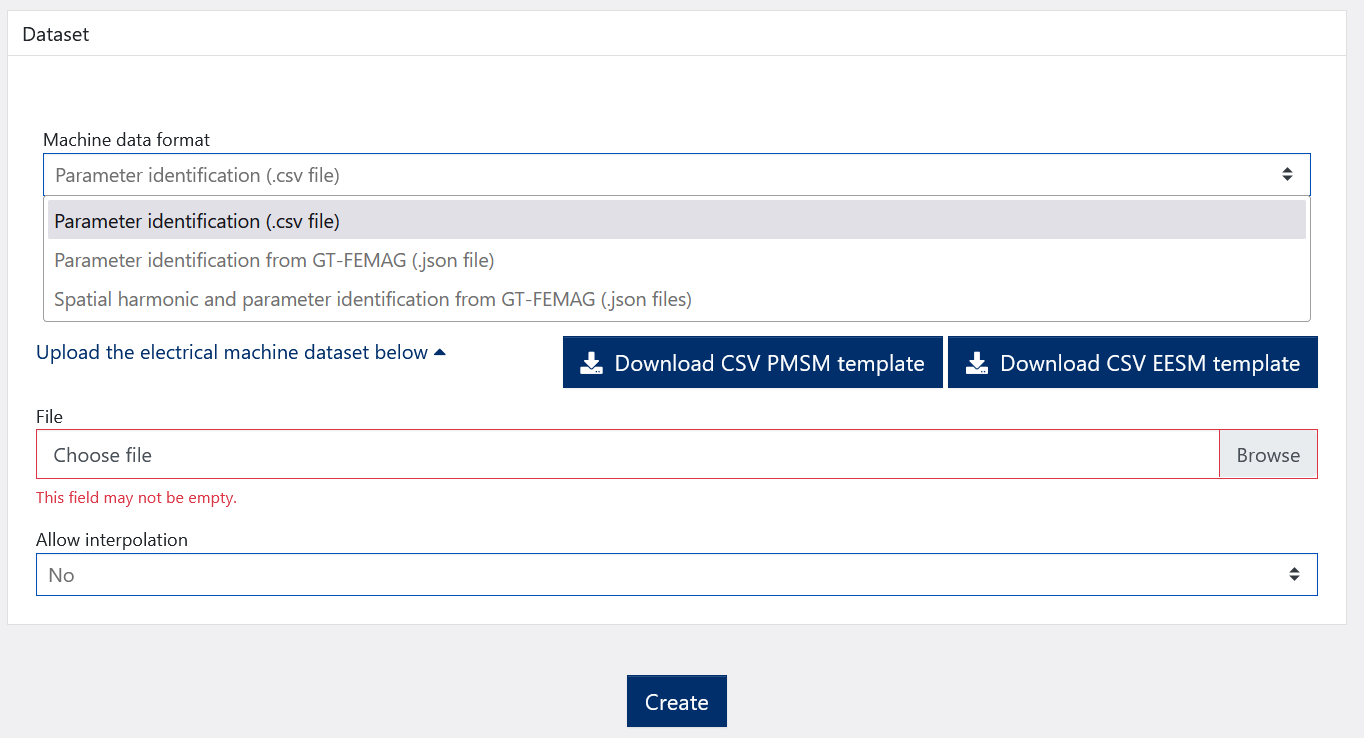Click the arrows icon in Allow interpolation field
Image resolution: width=1364 pixels, height=738 pixels.
click(x=1294, y=575)
